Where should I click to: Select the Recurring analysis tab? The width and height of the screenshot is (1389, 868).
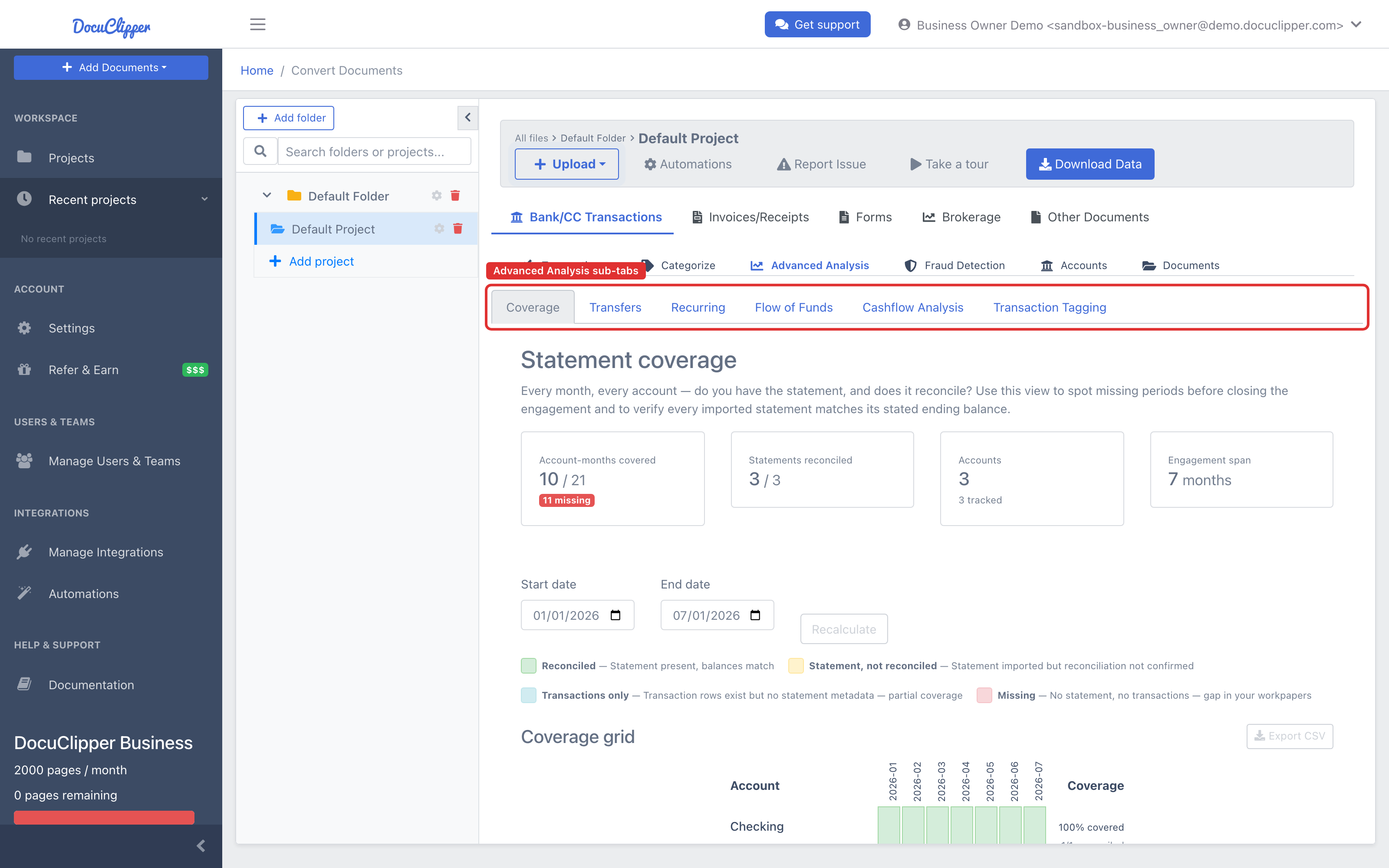click(x=698, y=307)
